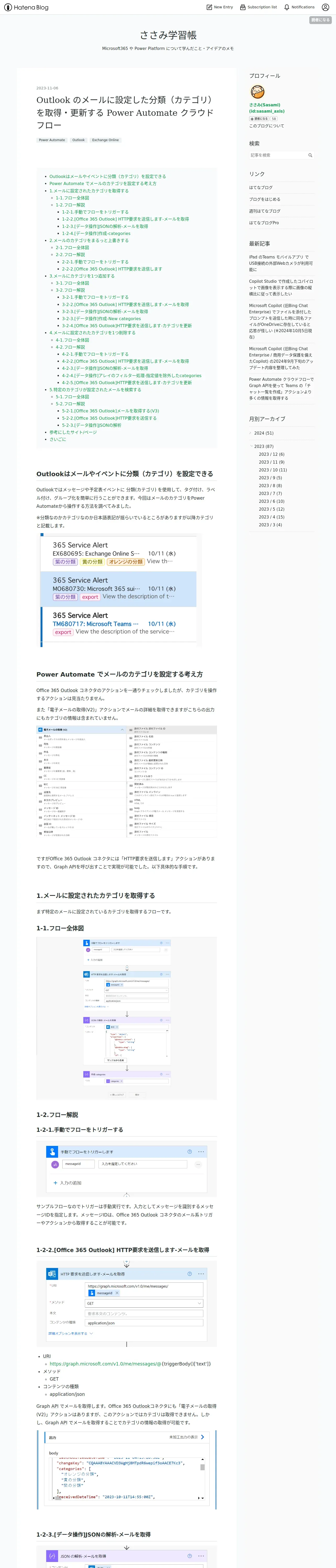
Task: Open recent article about 同名ファイルがOneDriveに存在
Action: point(281,321)
